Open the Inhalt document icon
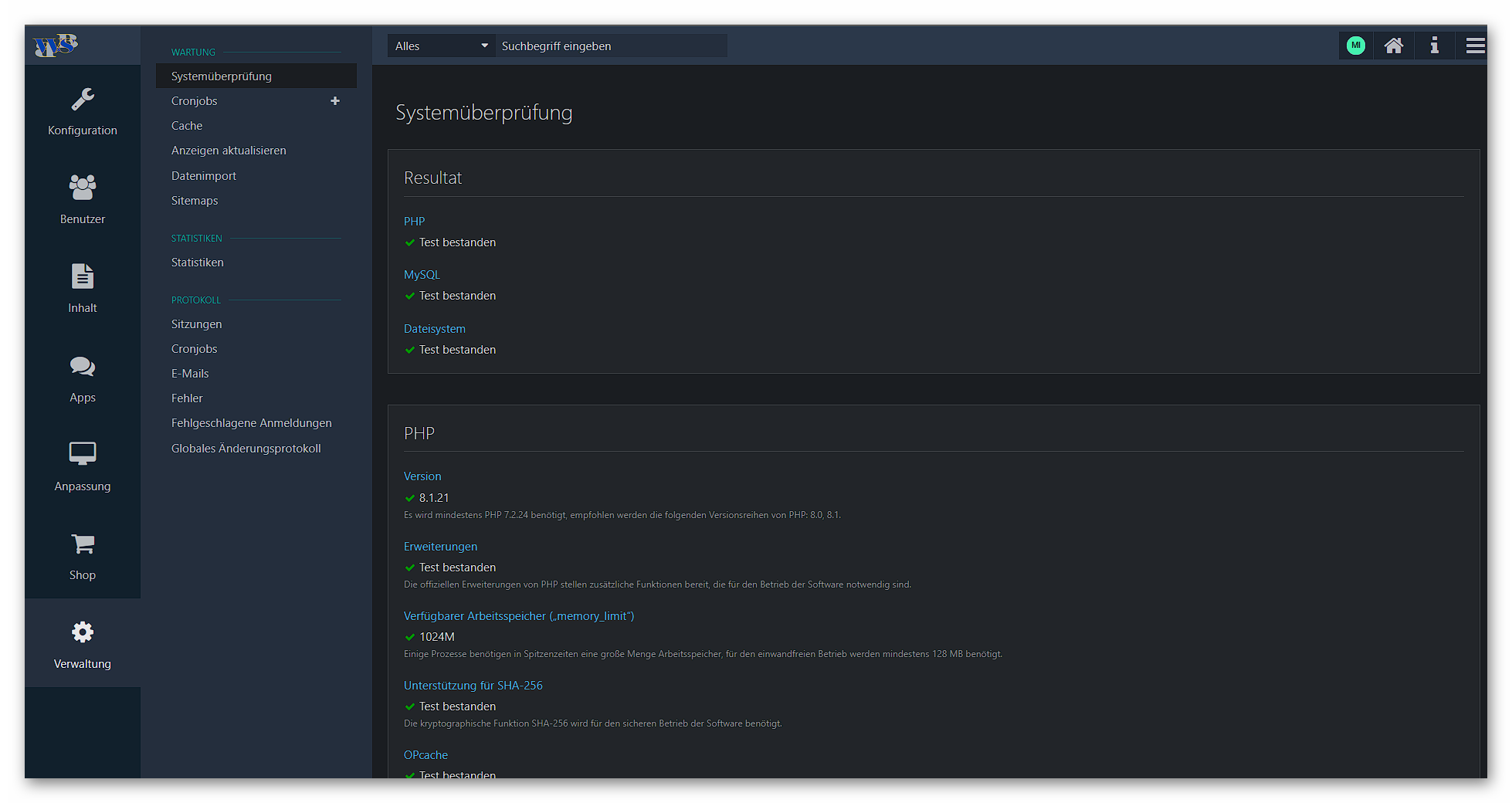The image size is (1512, 803). [x=83, y=276]
